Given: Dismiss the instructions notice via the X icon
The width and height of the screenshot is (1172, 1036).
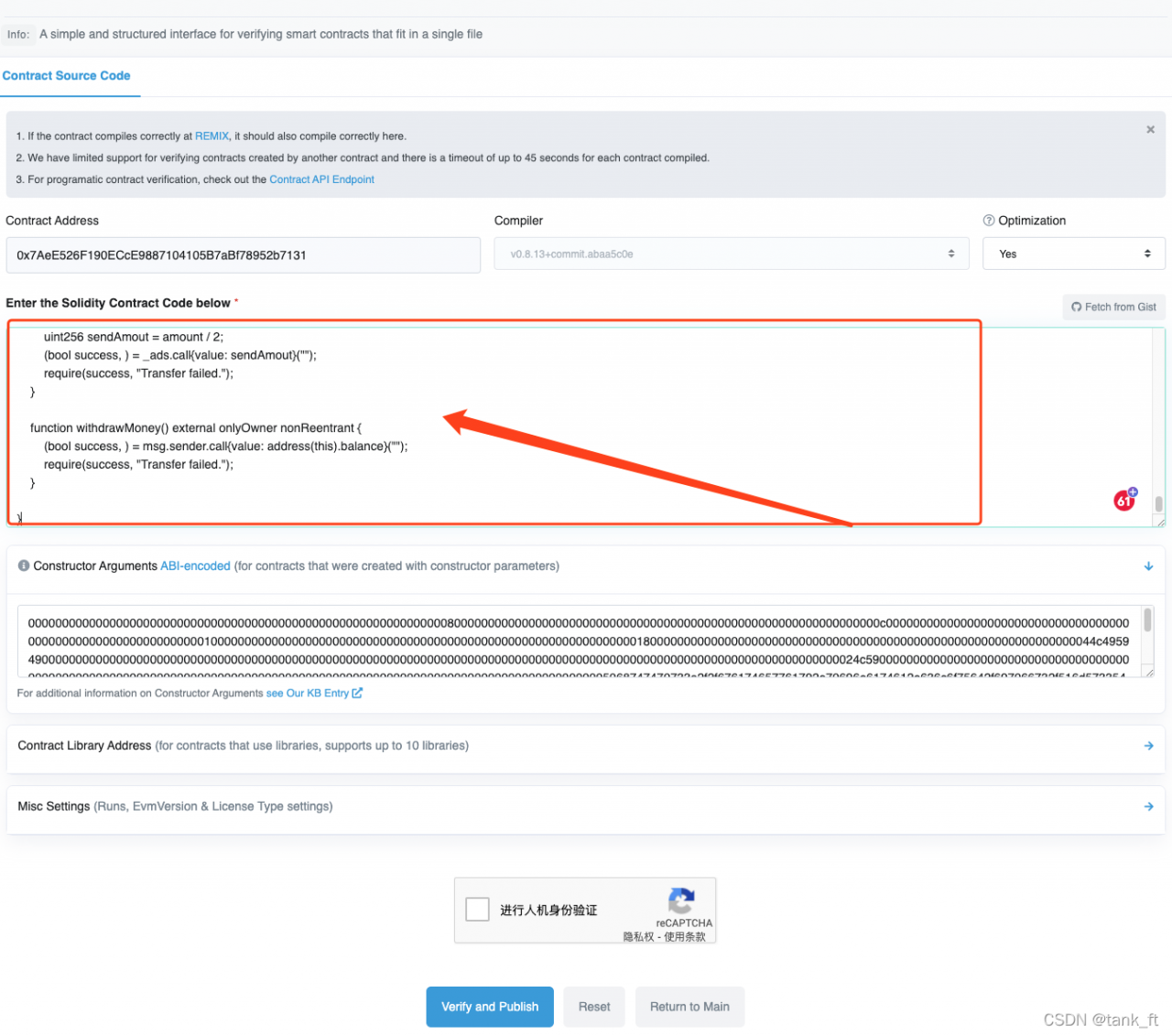Looking at the screenshot, I should [1150, 129].
